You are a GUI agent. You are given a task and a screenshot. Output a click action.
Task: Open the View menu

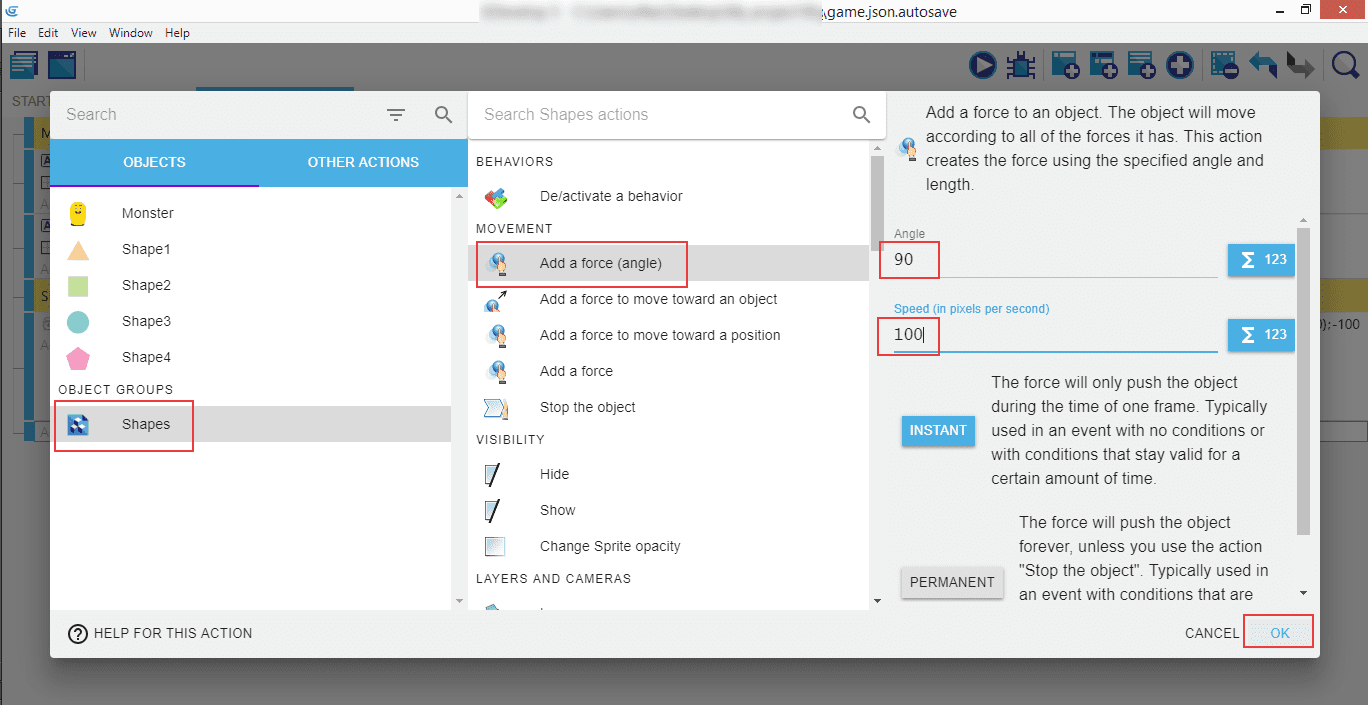84,33
